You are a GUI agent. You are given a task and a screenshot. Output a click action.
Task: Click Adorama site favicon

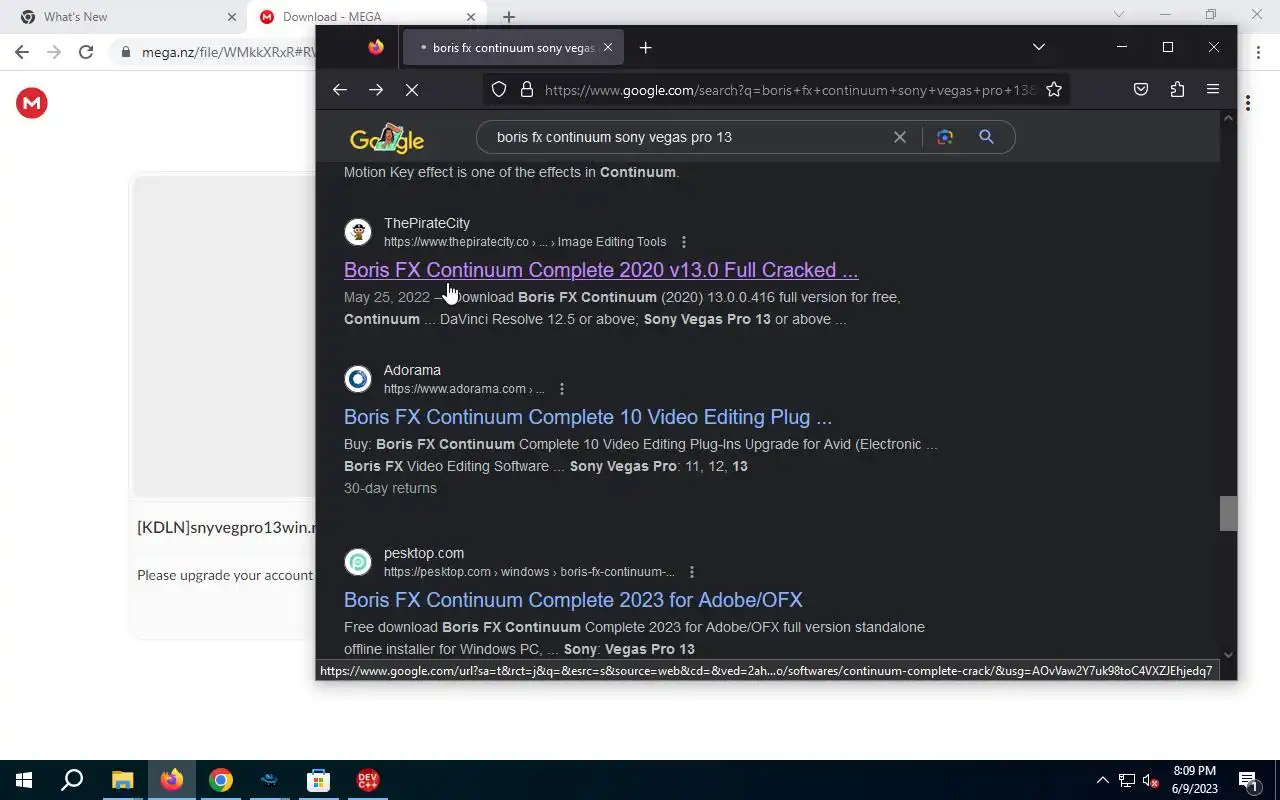(358, 379)
